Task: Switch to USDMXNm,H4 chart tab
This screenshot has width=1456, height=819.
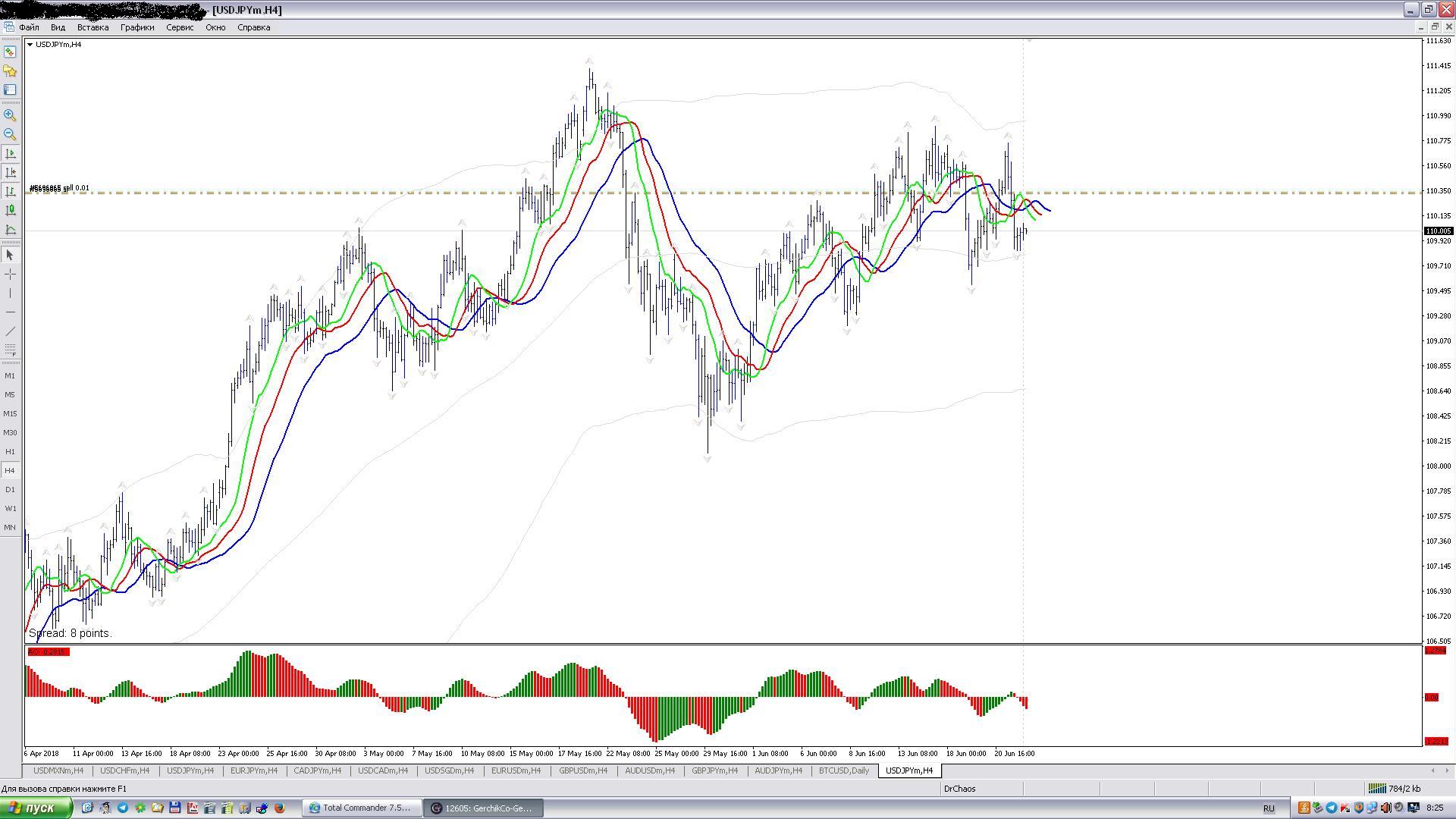Action: coord(58,770)
